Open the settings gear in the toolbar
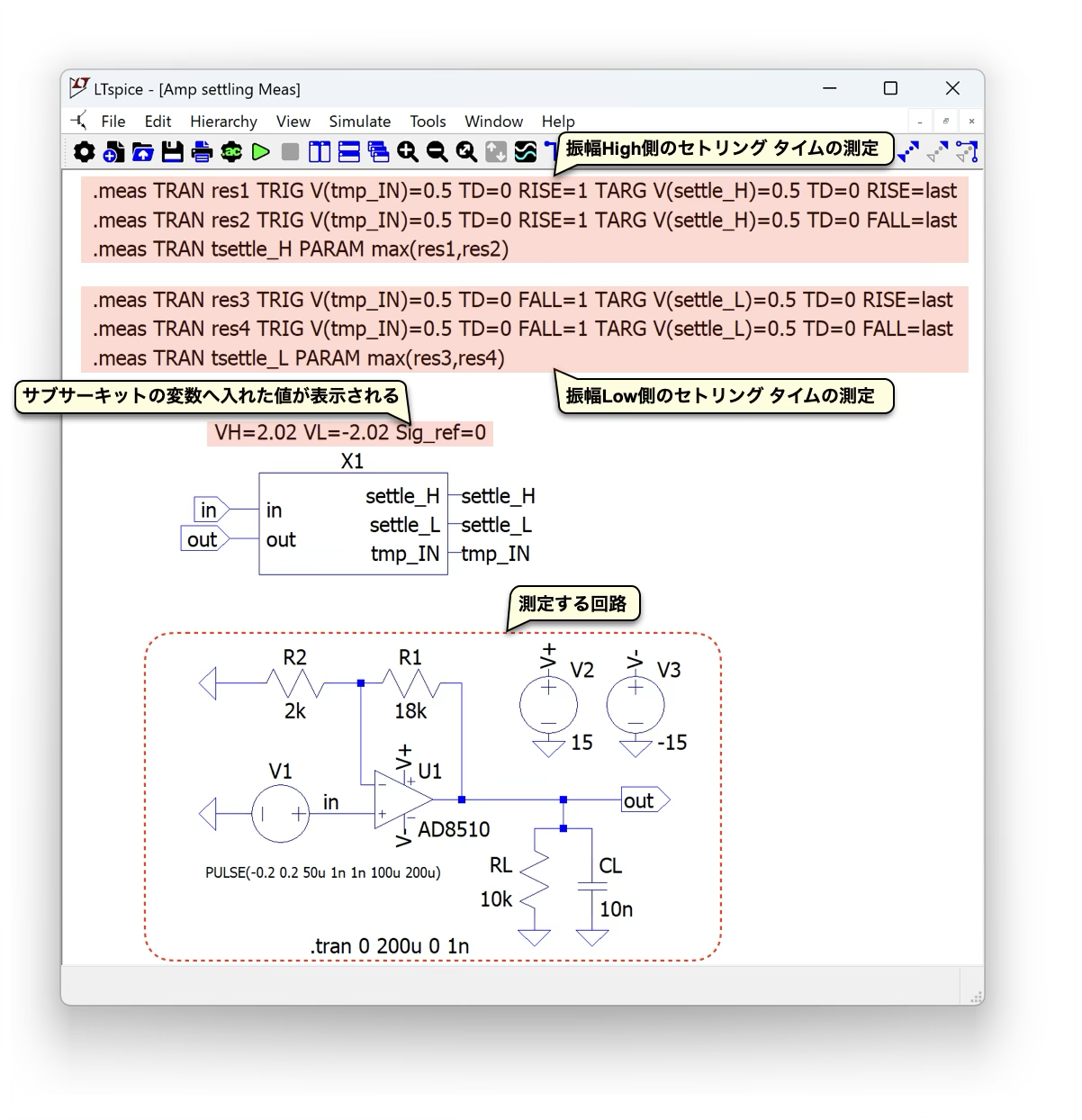Screen dimensions: 1082x1120 pyautogui.click(x=84, y=152)
